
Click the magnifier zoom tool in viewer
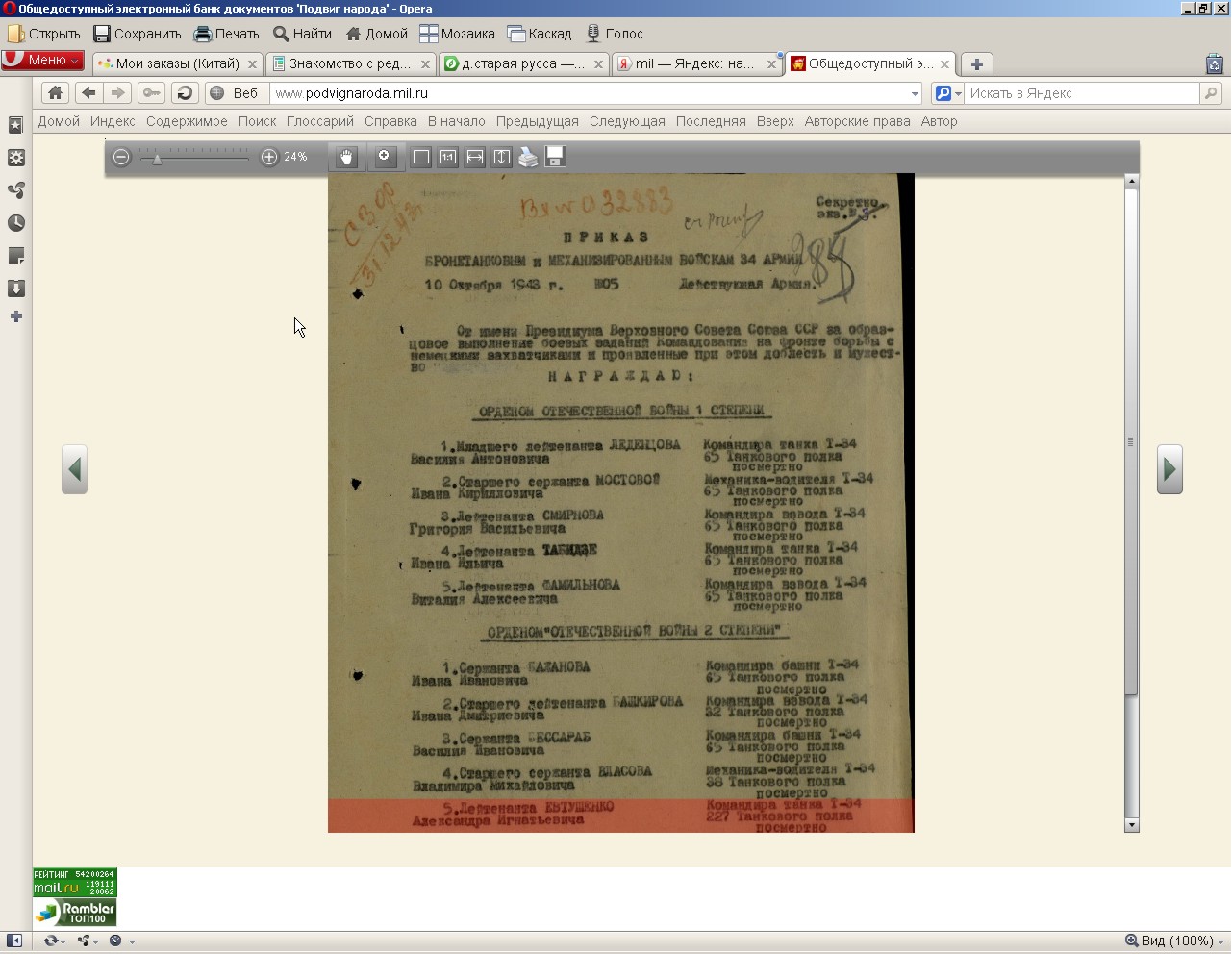click(x=385, y=157)
